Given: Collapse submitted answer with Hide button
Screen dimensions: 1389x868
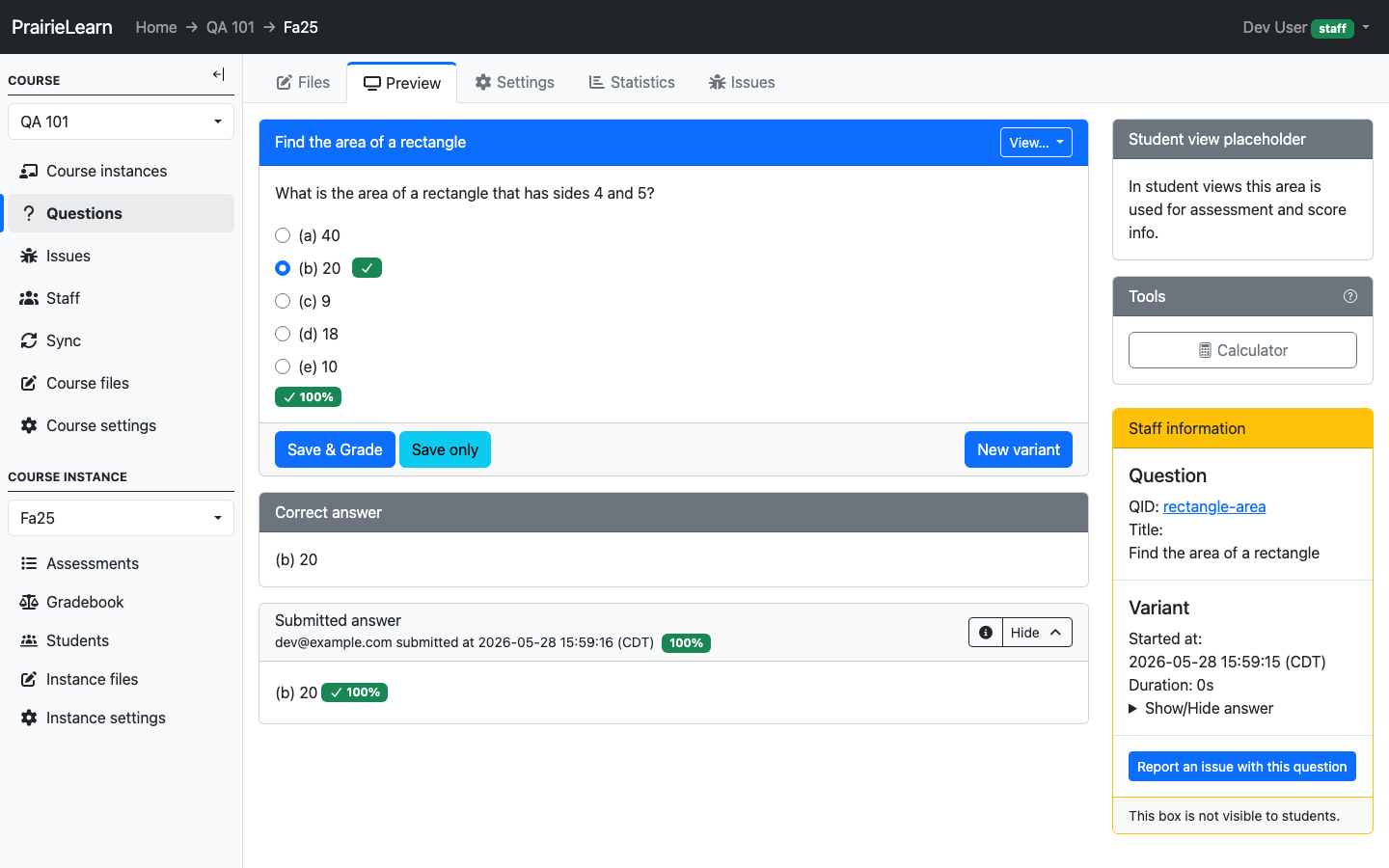Looking at the screenshot, I should (1037, 633).
